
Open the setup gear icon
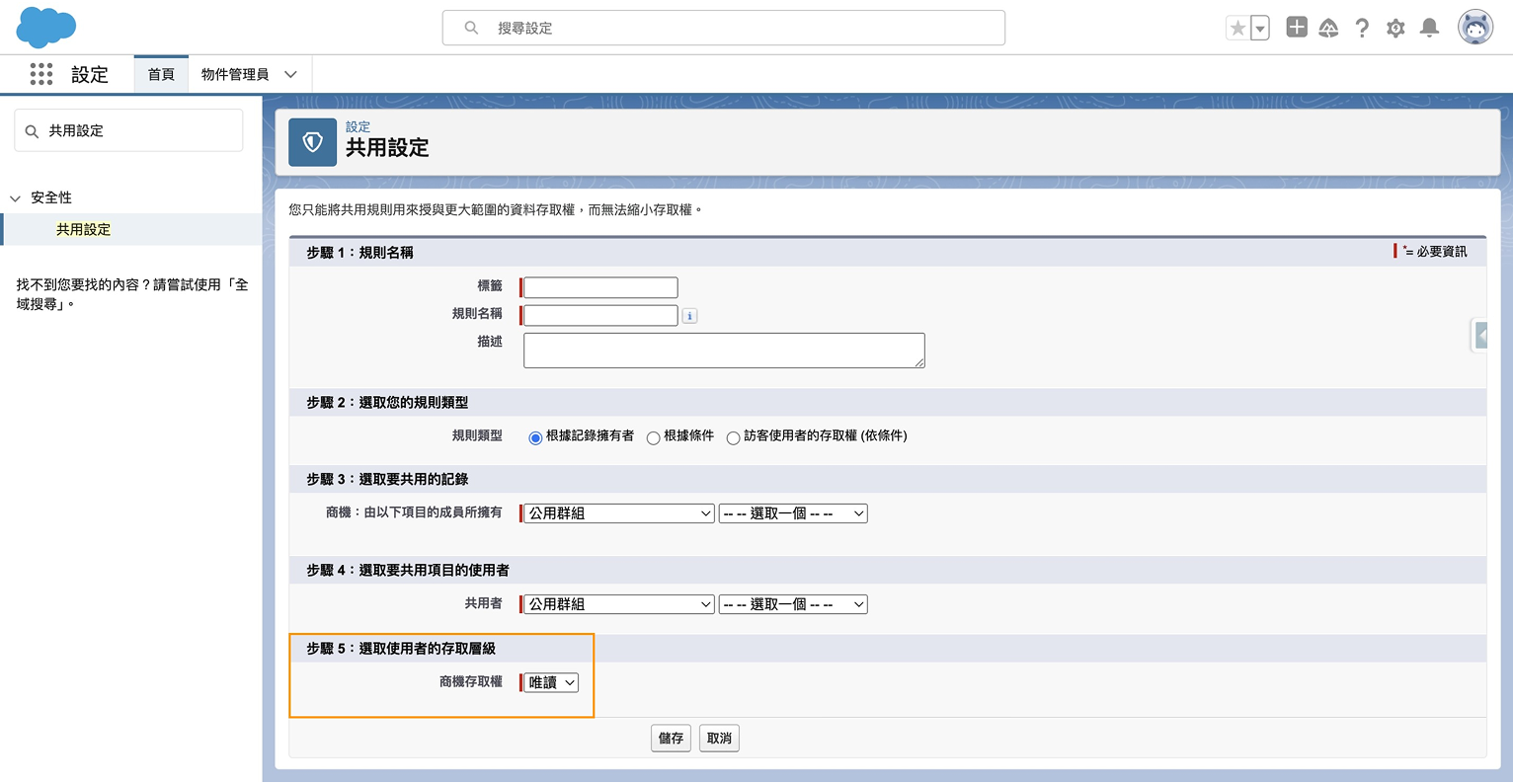pos(1395,29)
